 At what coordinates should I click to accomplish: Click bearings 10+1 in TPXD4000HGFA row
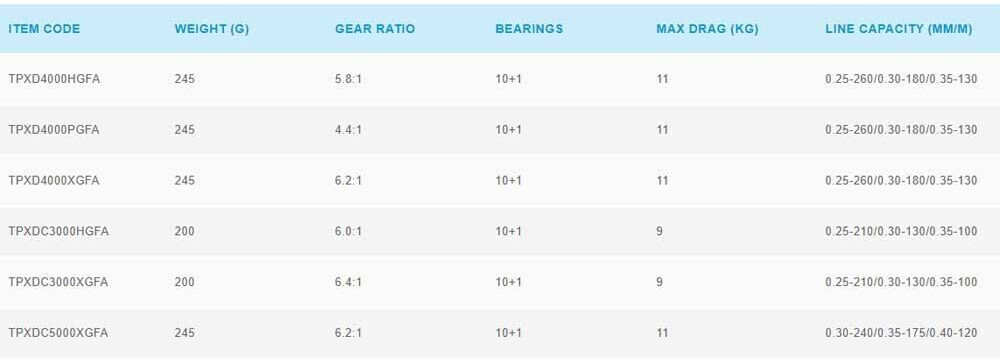(508, 80)
